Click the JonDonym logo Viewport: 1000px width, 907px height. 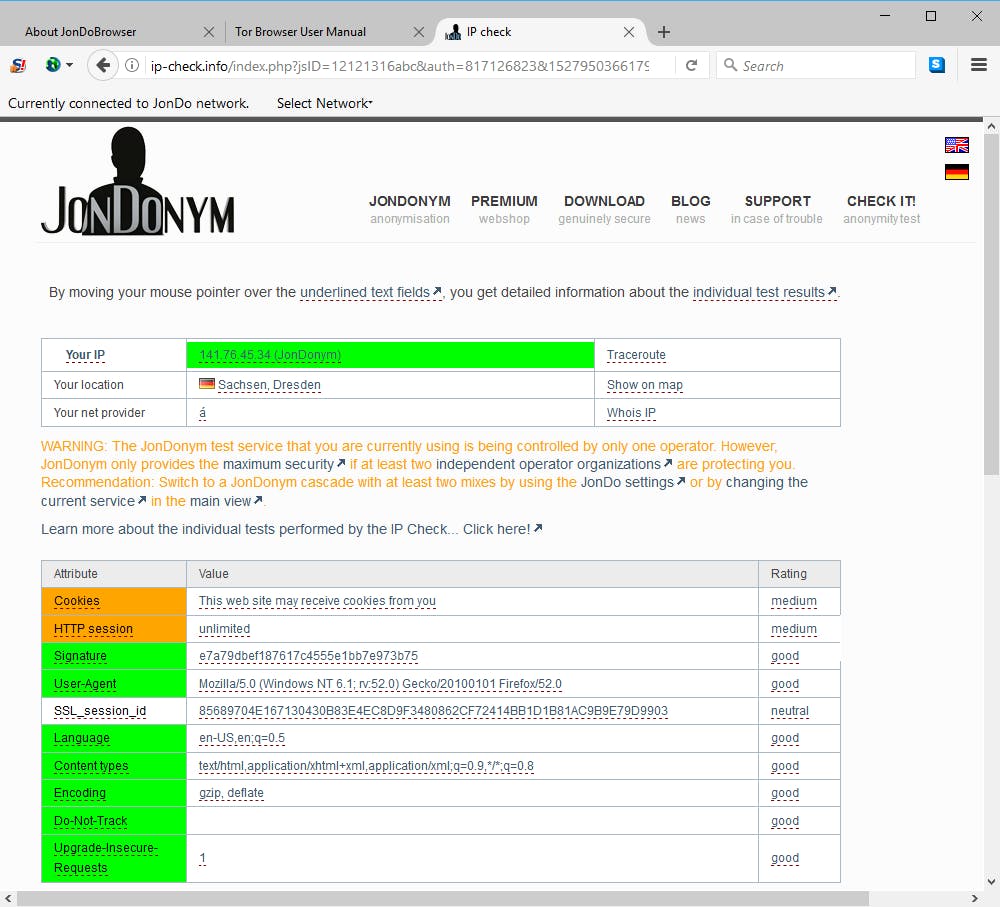click(138, 182)
